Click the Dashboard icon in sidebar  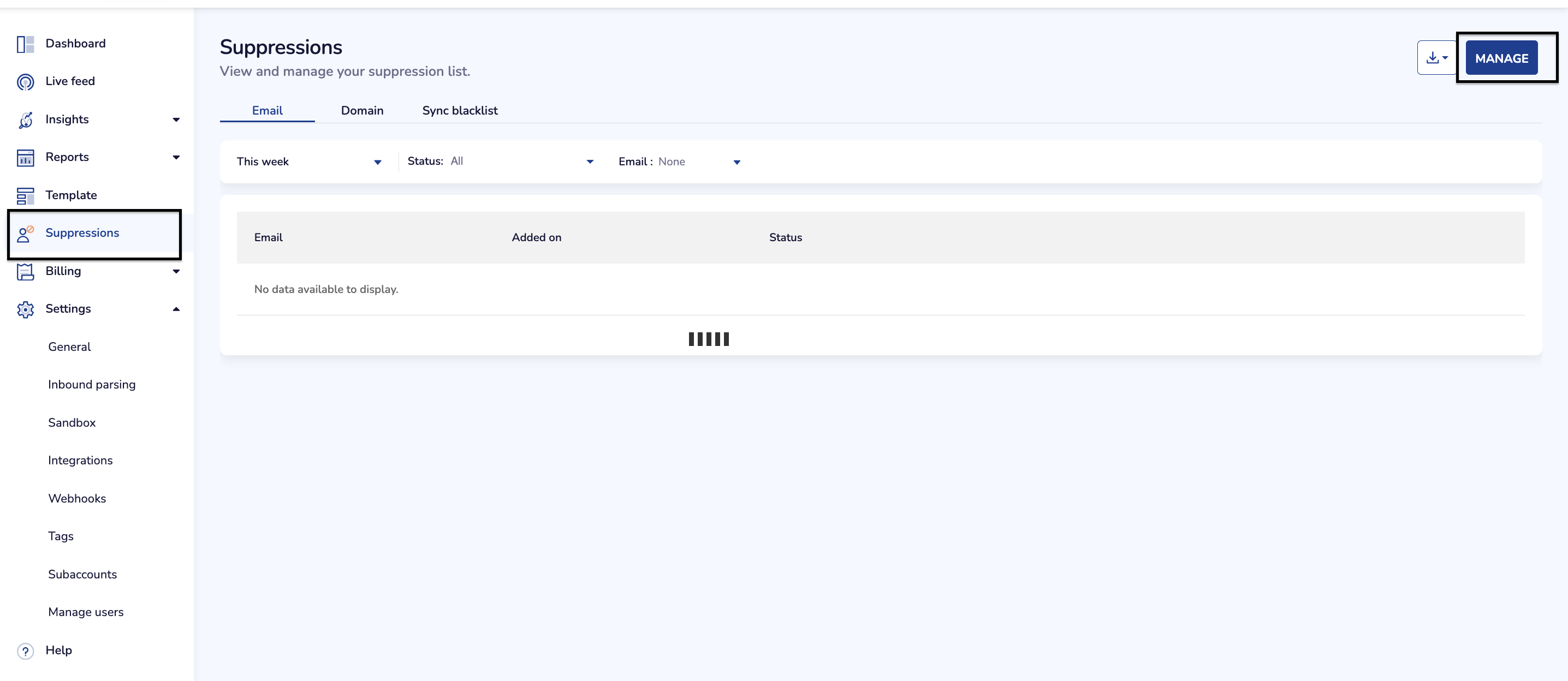click(x=25, y=44)
